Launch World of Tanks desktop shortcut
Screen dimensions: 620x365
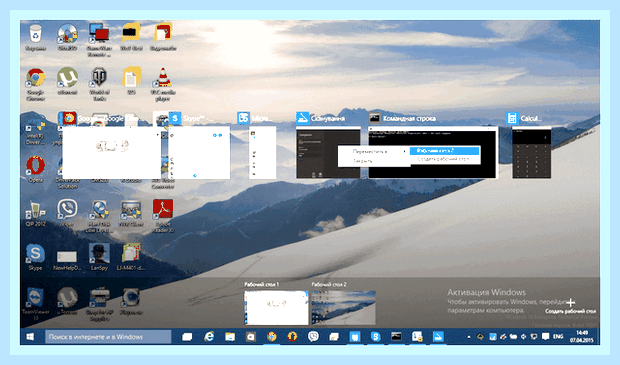click(99, 83)
